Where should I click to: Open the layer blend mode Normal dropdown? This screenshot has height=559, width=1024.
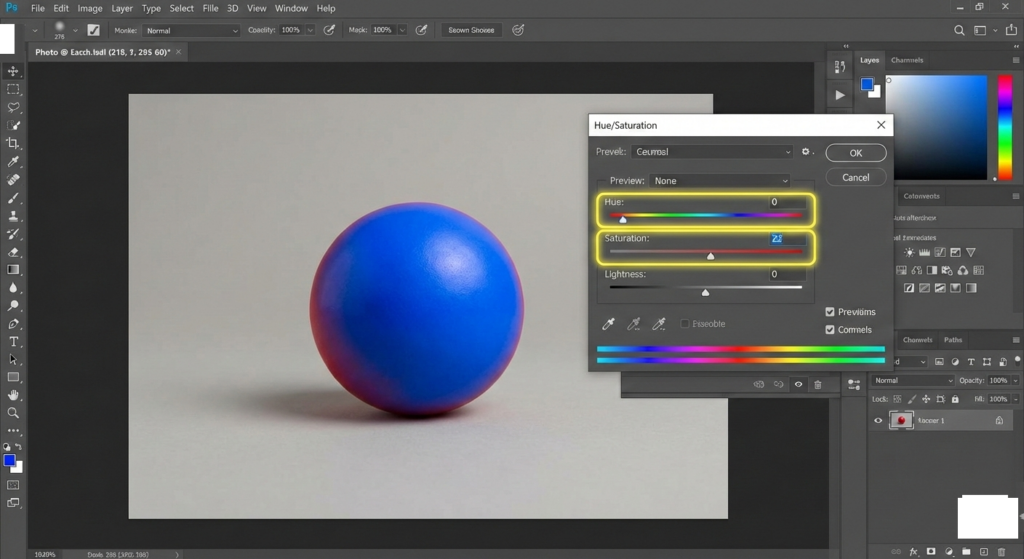coord(913,381)
